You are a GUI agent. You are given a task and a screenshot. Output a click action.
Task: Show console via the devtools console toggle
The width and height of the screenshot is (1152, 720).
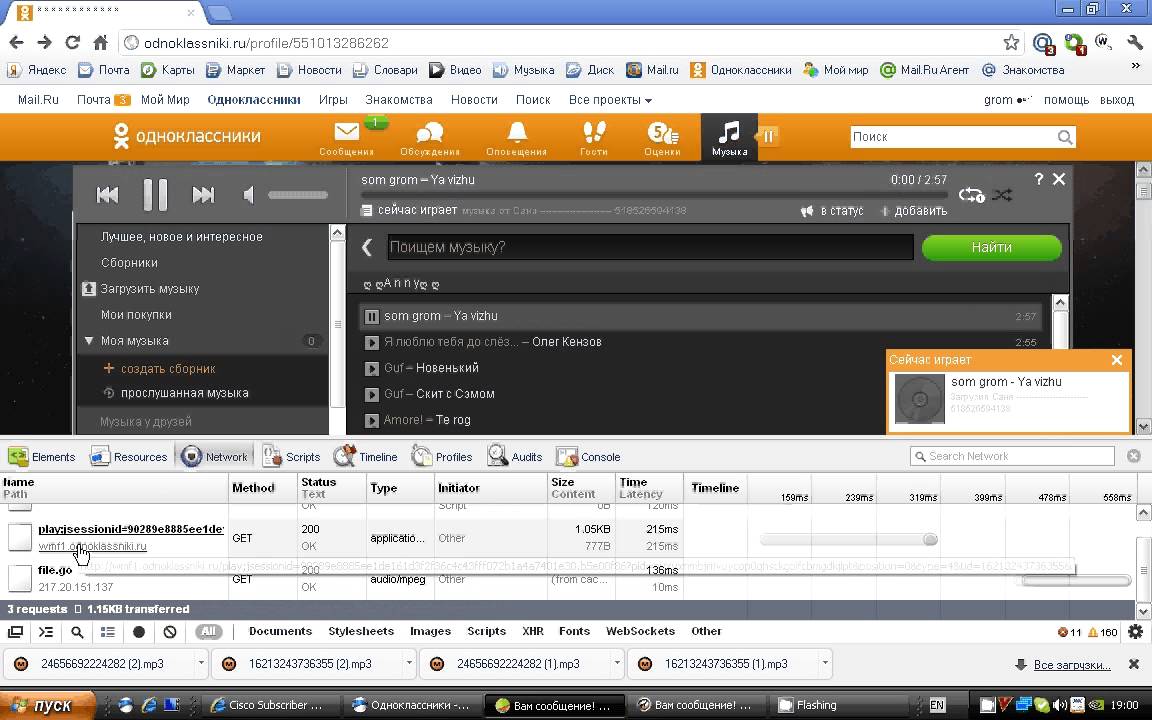pyautogui.click(x=46, y=632)
